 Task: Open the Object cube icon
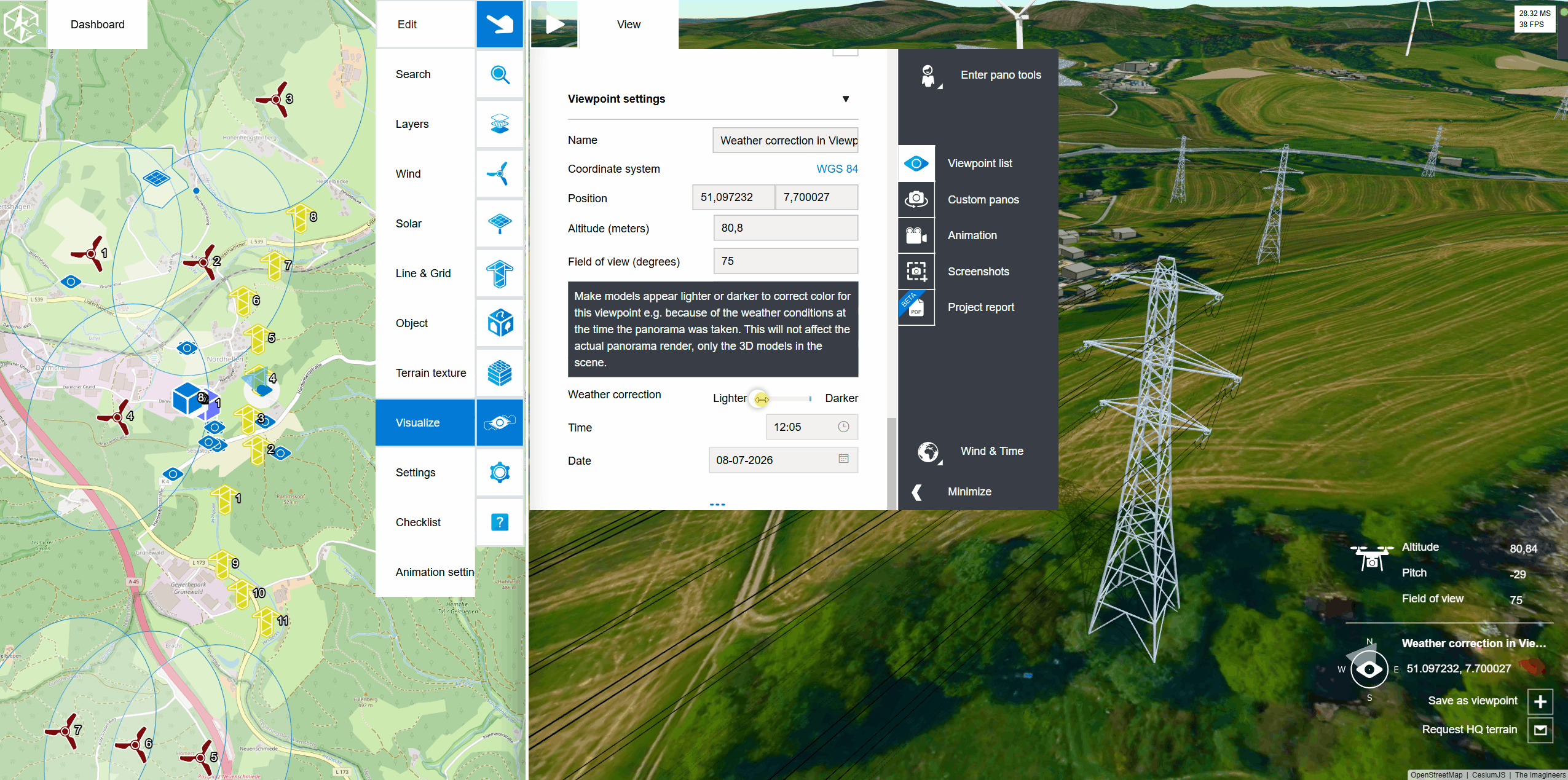click(x=500, y=323)
